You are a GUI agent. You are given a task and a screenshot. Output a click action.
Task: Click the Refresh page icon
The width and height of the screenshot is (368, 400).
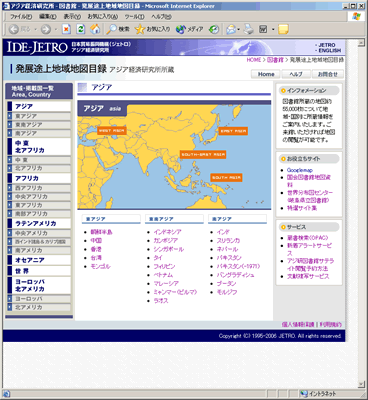(81, 29)
